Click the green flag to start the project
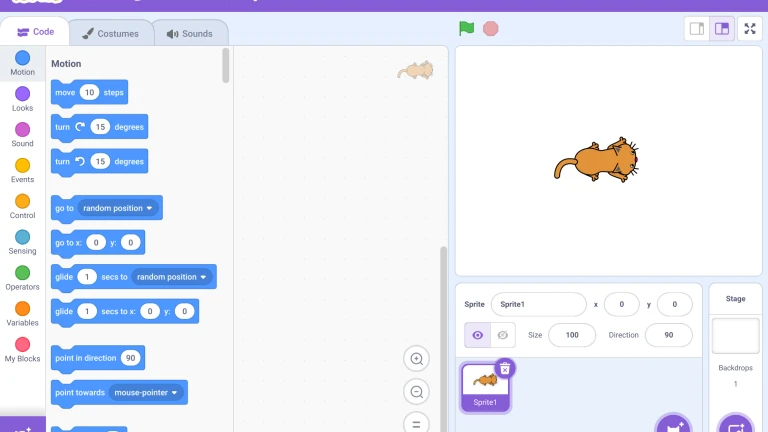The width and height of the screenshot is (768, 432). point(466,28)
